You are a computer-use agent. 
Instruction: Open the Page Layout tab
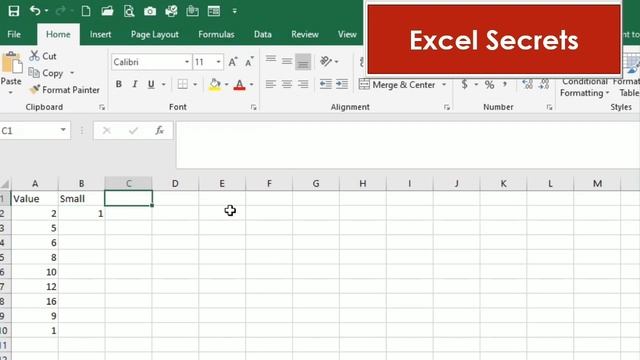point(154,35)
